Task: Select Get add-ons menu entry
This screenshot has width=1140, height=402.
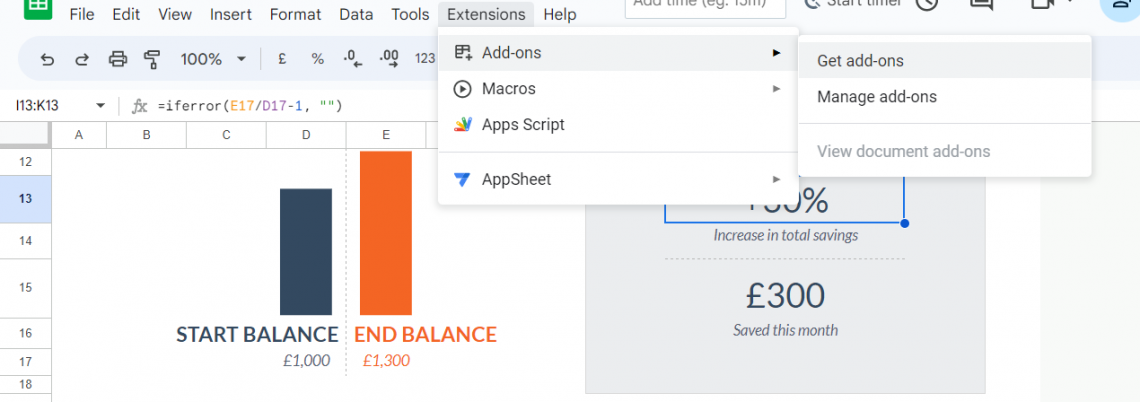Action: 860,61
